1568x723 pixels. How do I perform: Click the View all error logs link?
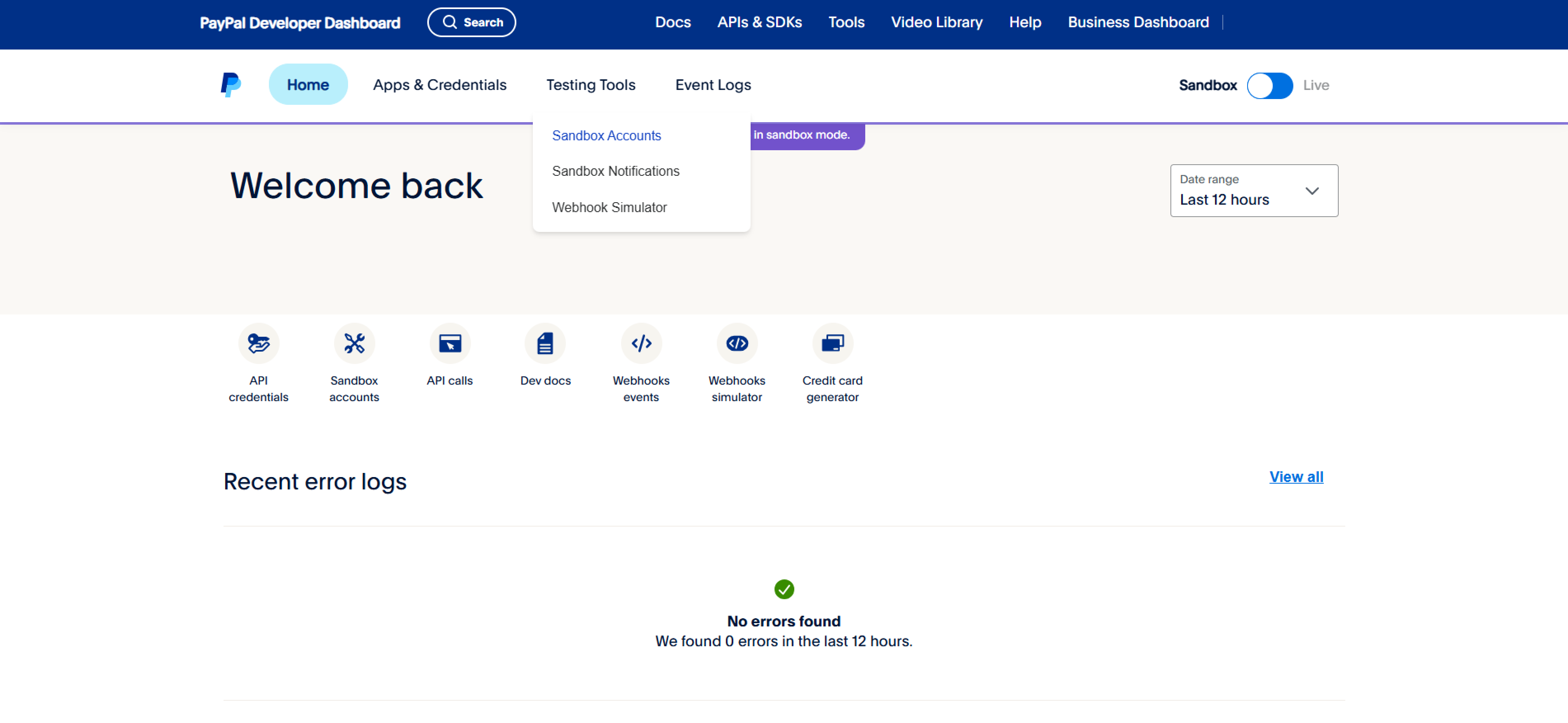(x=1296, y=477)
